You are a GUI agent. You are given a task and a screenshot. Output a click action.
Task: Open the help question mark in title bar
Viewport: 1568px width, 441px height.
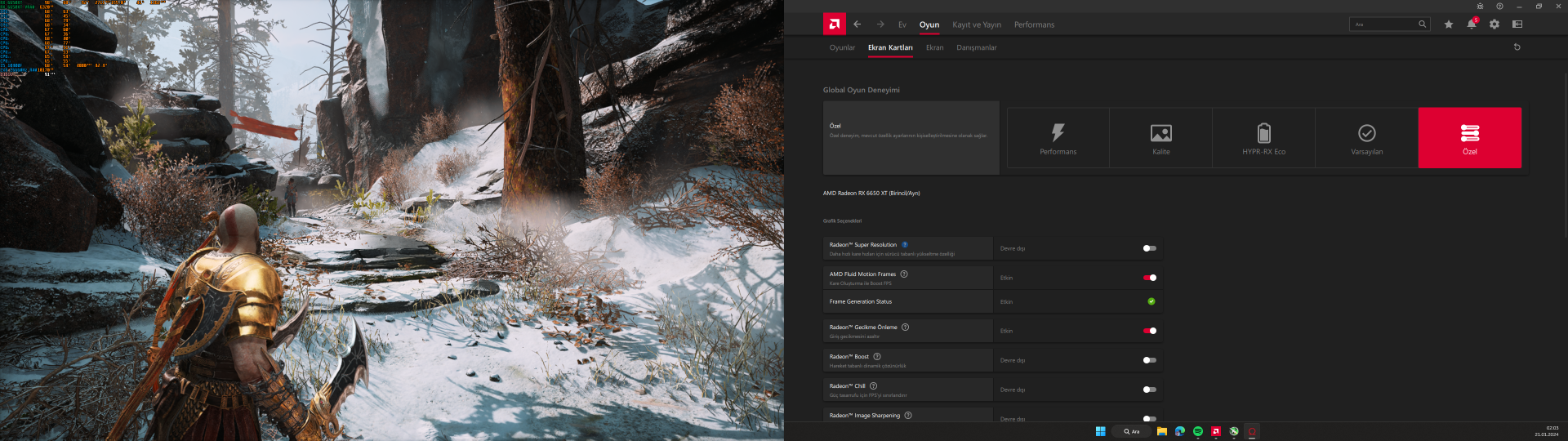[1499, 6]
